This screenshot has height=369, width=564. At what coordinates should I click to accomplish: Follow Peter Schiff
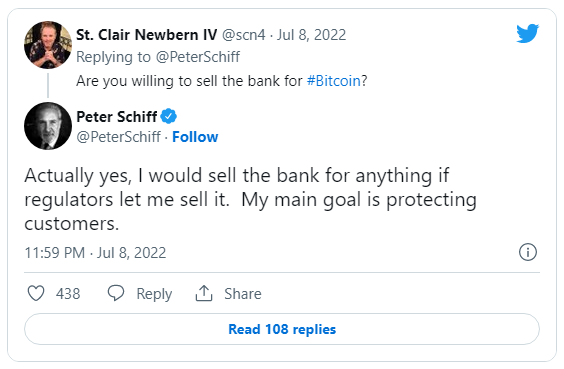(195, 137)
